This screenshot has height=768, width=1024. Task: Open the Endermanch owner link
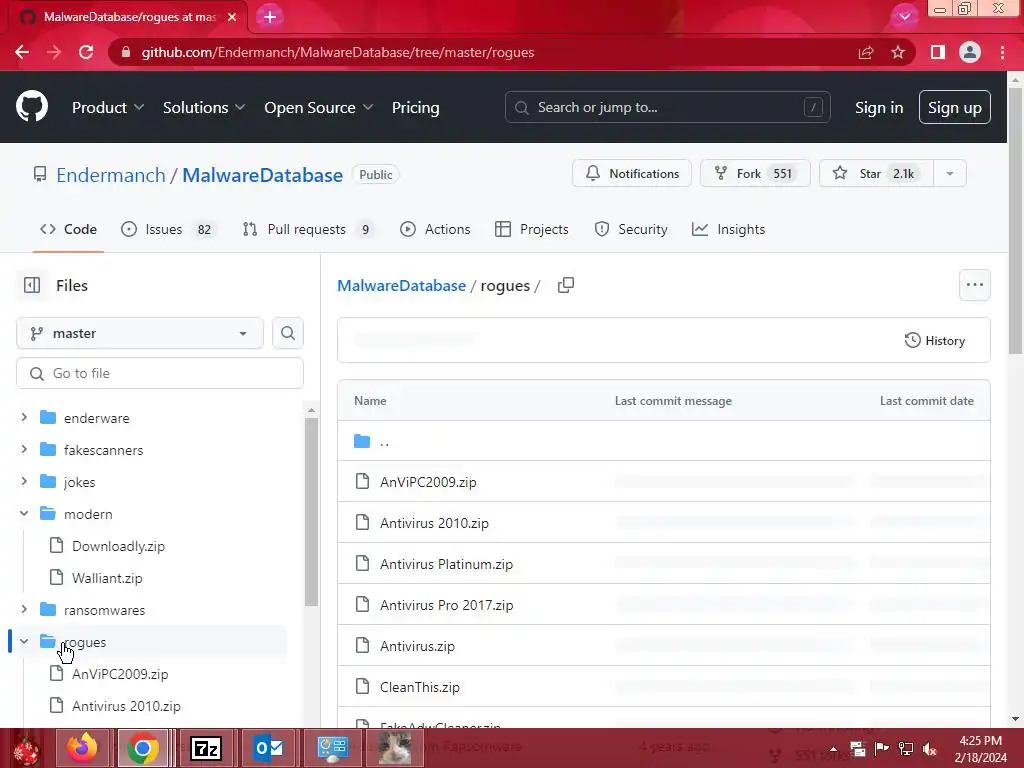111,175
